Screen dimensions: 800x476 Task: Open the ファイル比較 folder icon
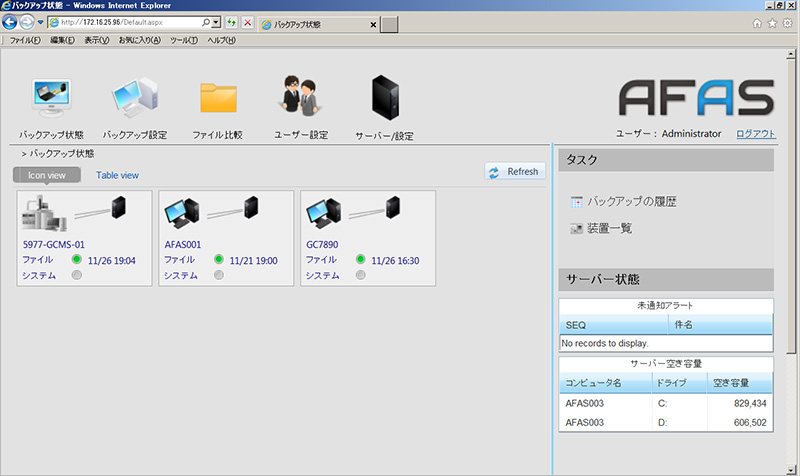[x=218, y=97]
